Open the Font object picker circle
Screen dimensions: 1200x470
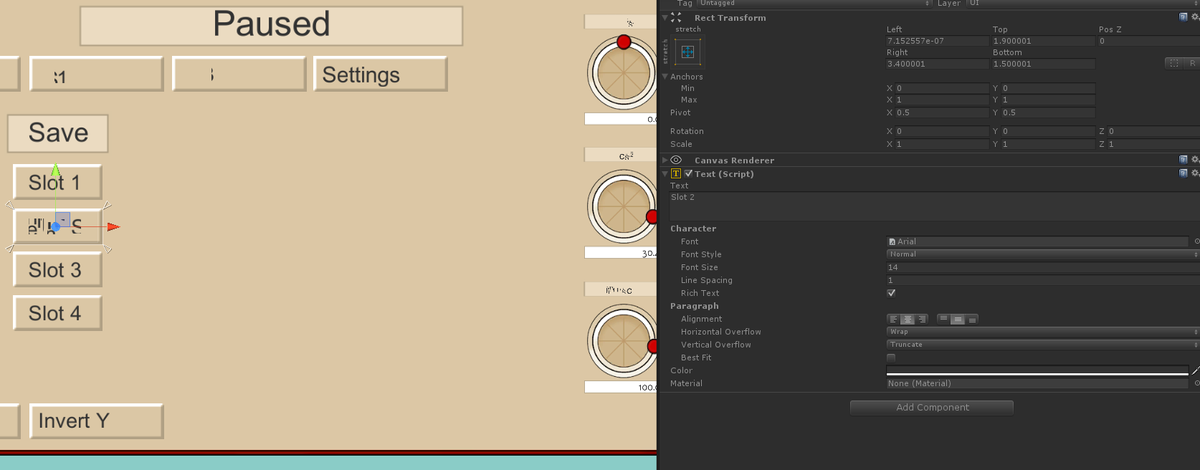coord(1196,241)
